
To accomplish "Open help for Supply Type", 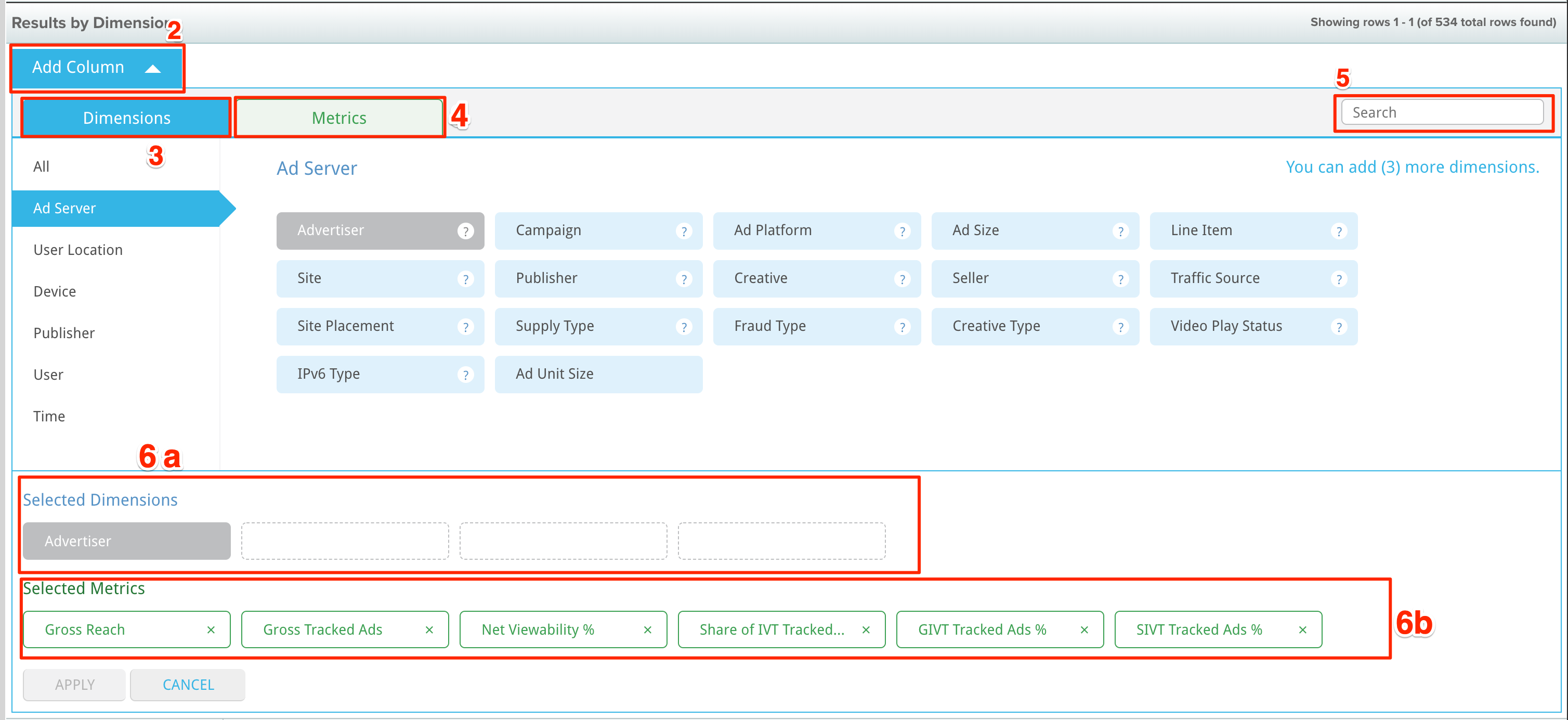I will (x=684, y=327).
